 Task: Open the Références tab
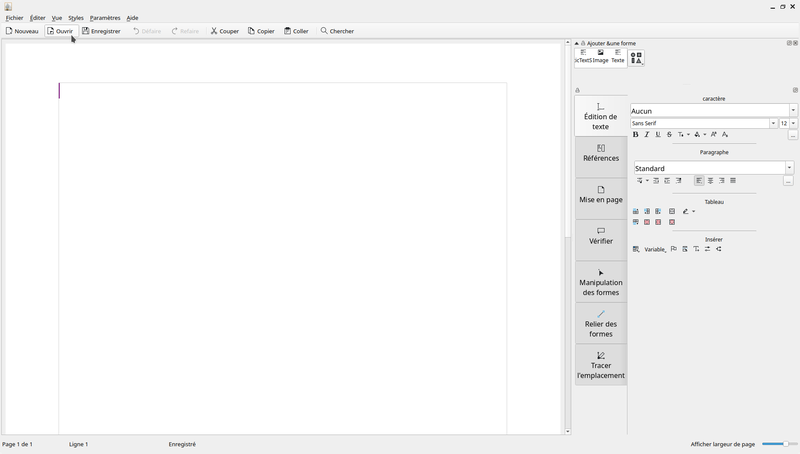601,153
